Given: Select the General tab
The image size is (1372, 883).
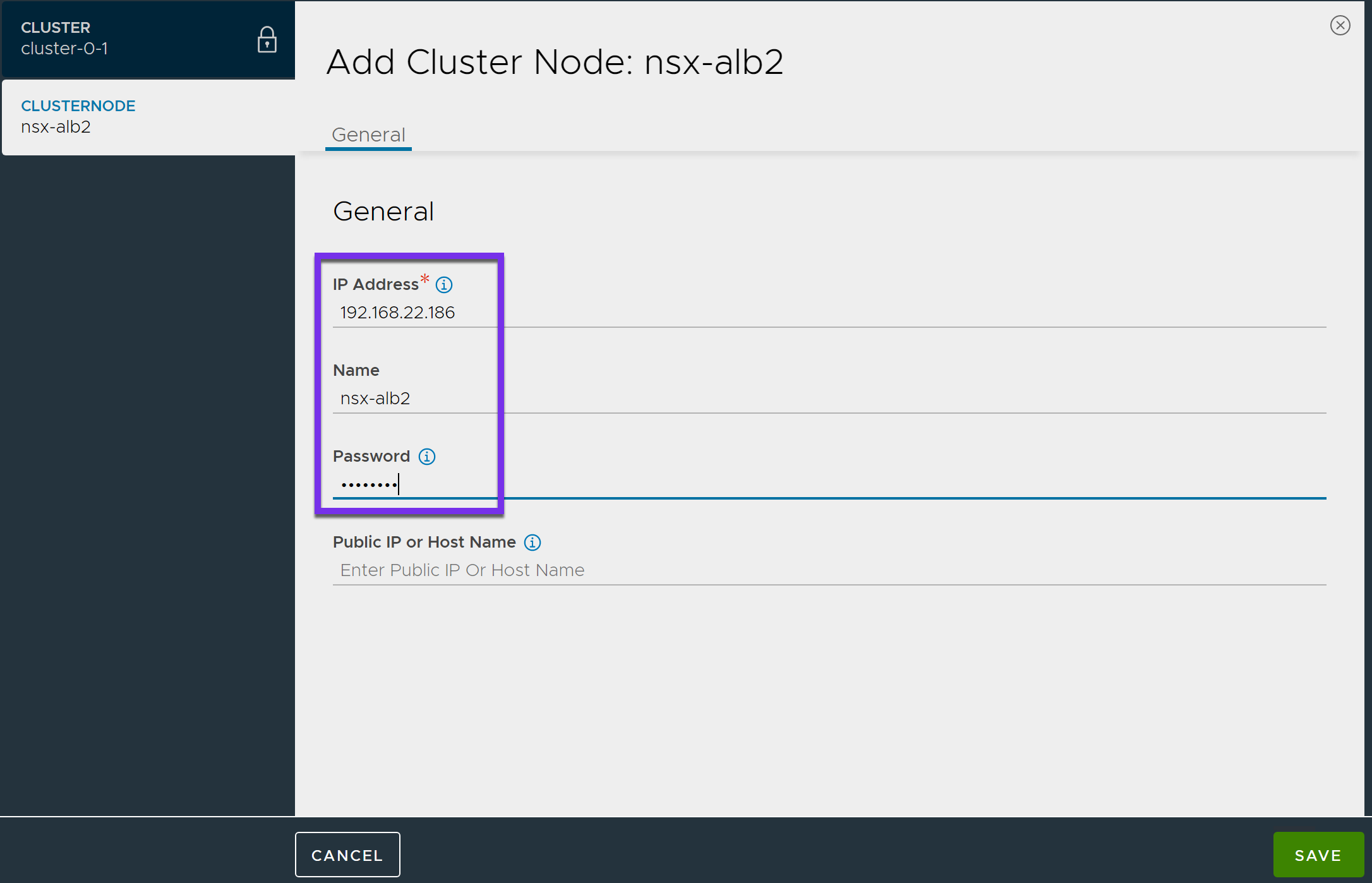Looking at the screenshot, I should click(368, 135).
